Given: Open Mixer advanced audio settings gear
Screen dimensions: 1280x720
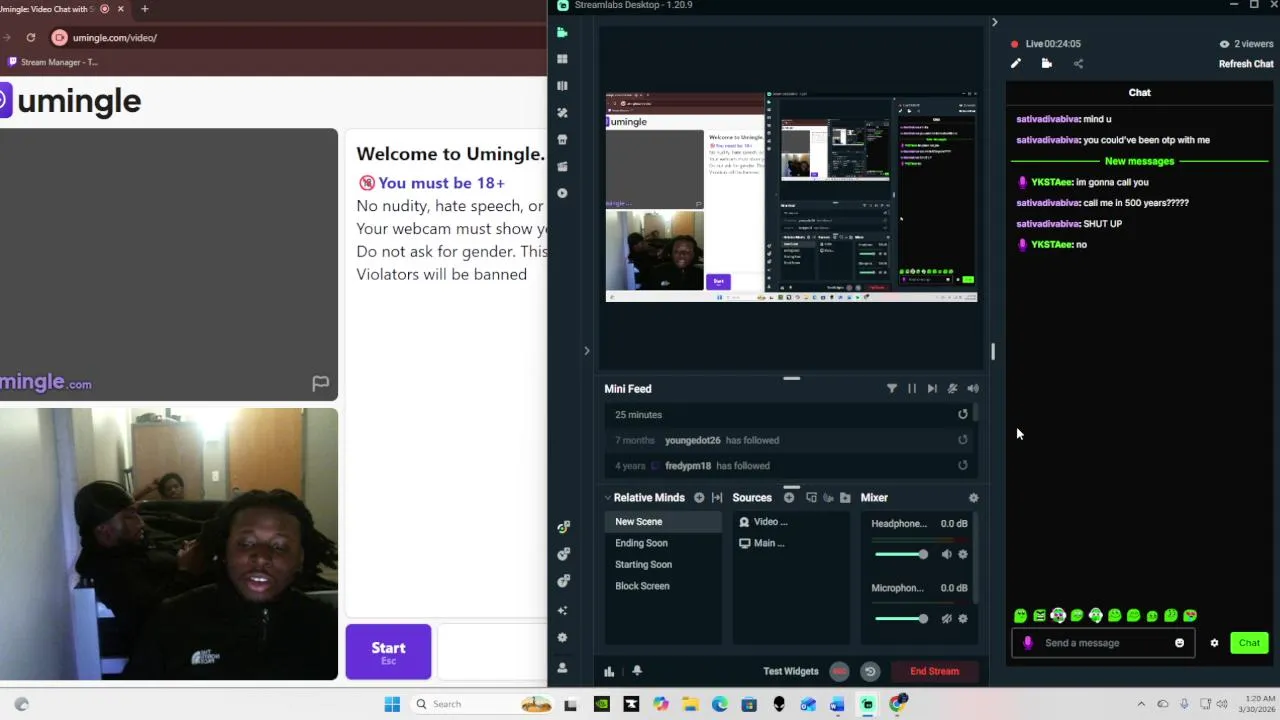Looking at the screenshot, I should (x=973, y=497).
